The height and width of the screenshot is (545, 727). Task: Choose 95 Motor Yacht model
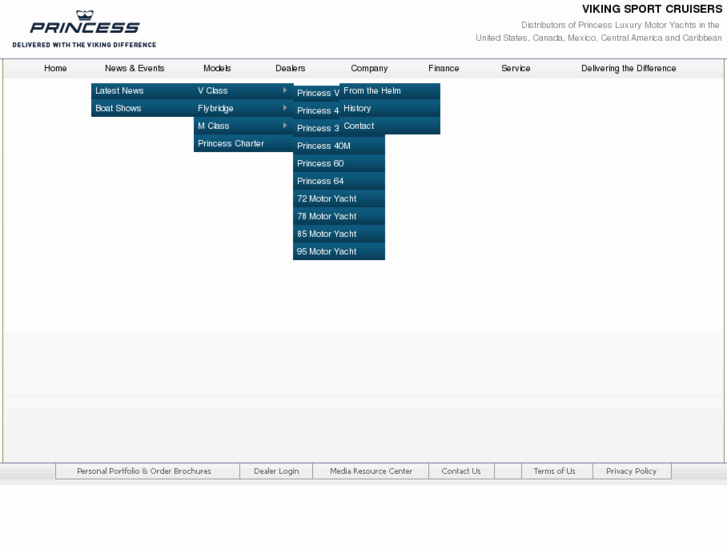[339, 251]
